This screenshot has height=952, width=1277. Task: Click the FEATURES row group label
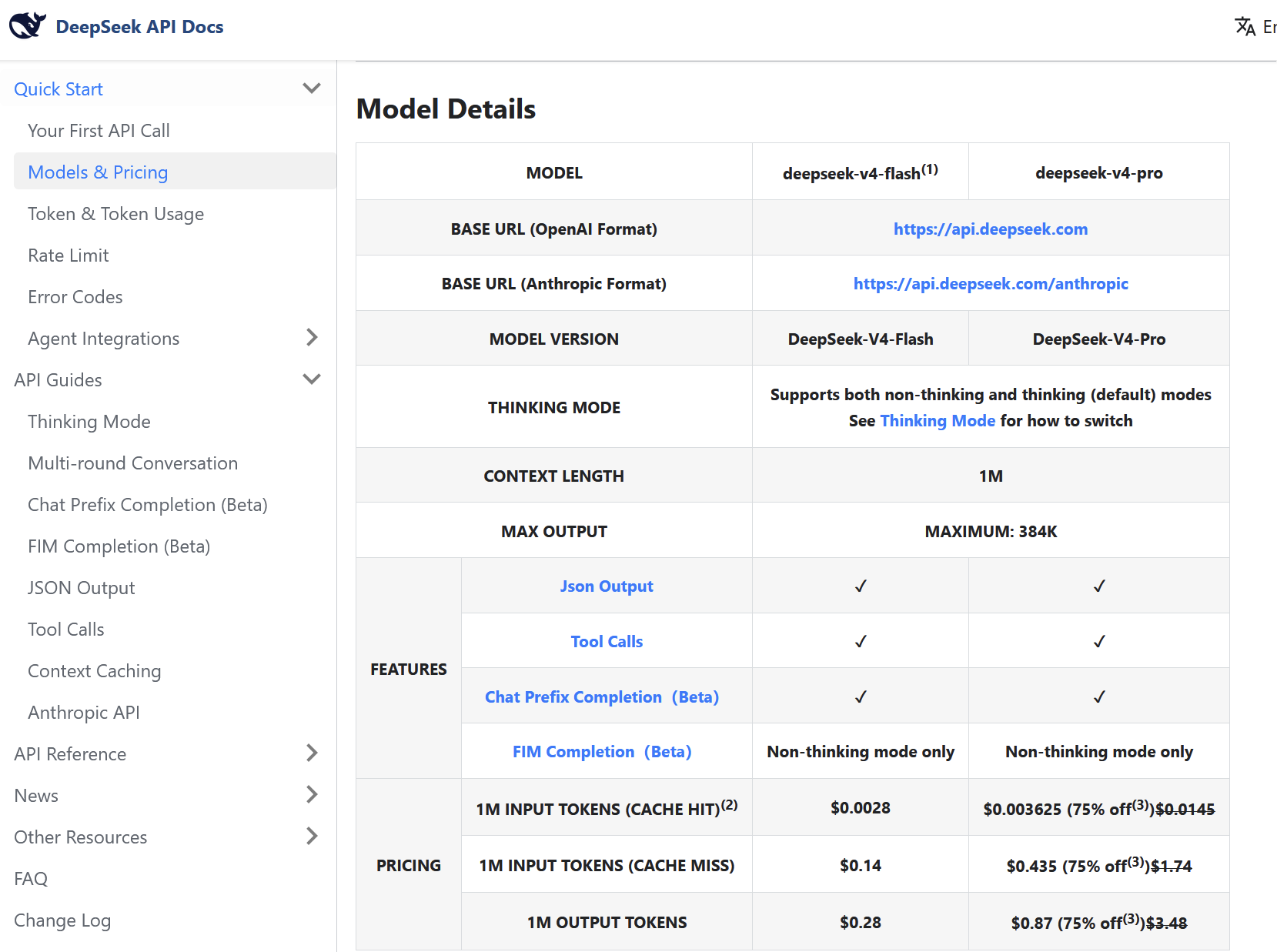tap(409, 669)
